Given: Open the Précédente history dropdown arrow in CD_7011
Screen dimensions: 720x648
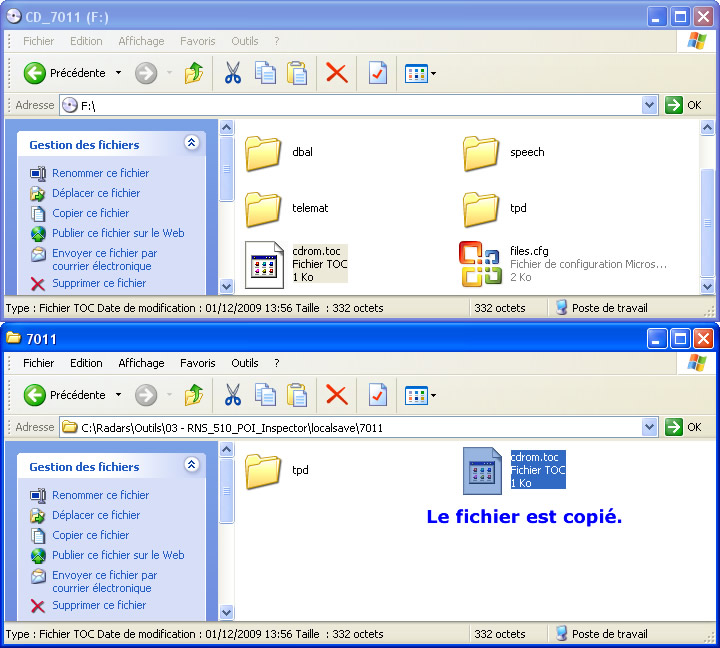Looking at the screenshot, I should 118,73.
